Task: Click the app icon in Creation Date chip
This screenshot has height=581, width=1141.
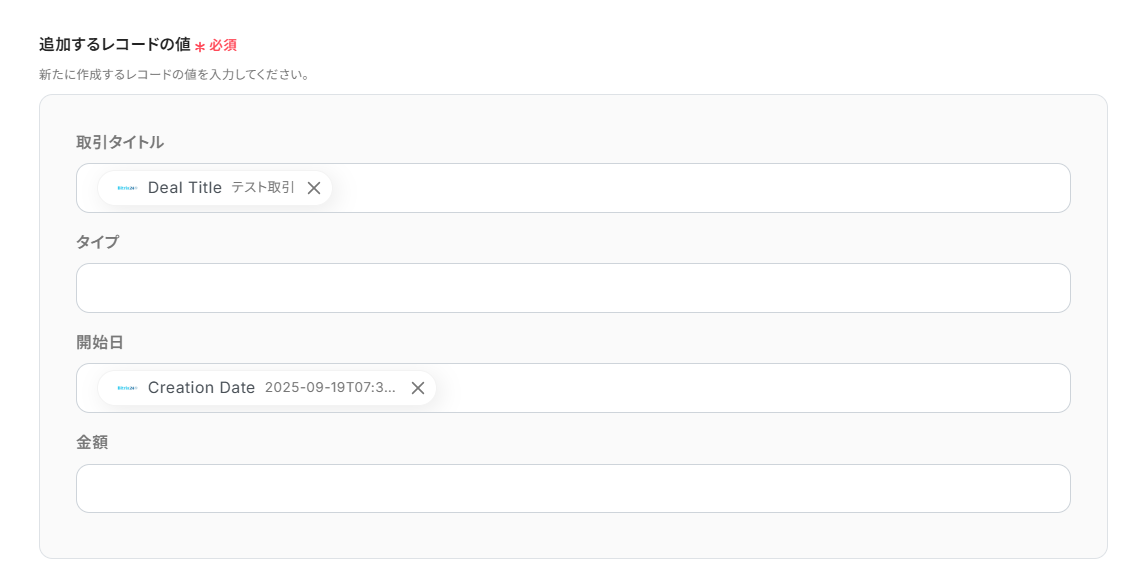Action: (x=127, y=388)
